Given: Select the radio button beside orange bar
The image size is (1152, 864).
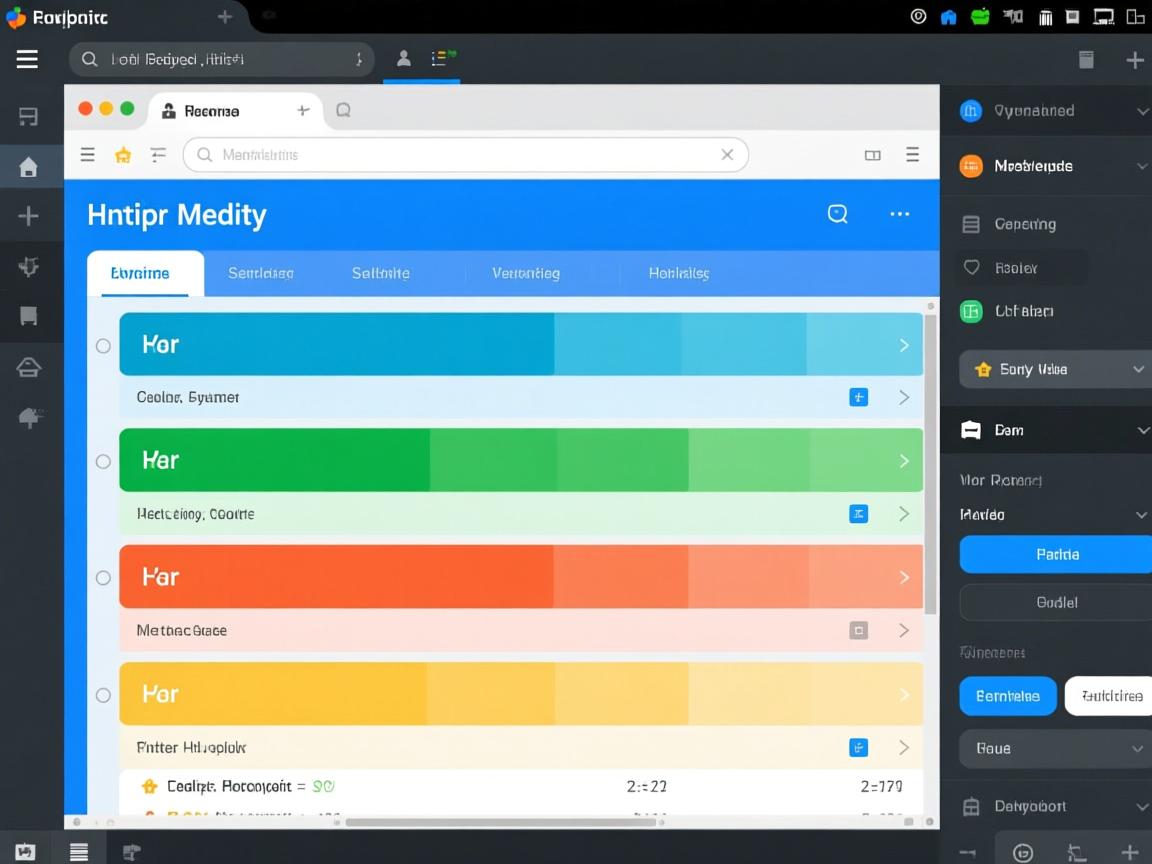Looking at the screenshot, I should (x=103, y=578).
